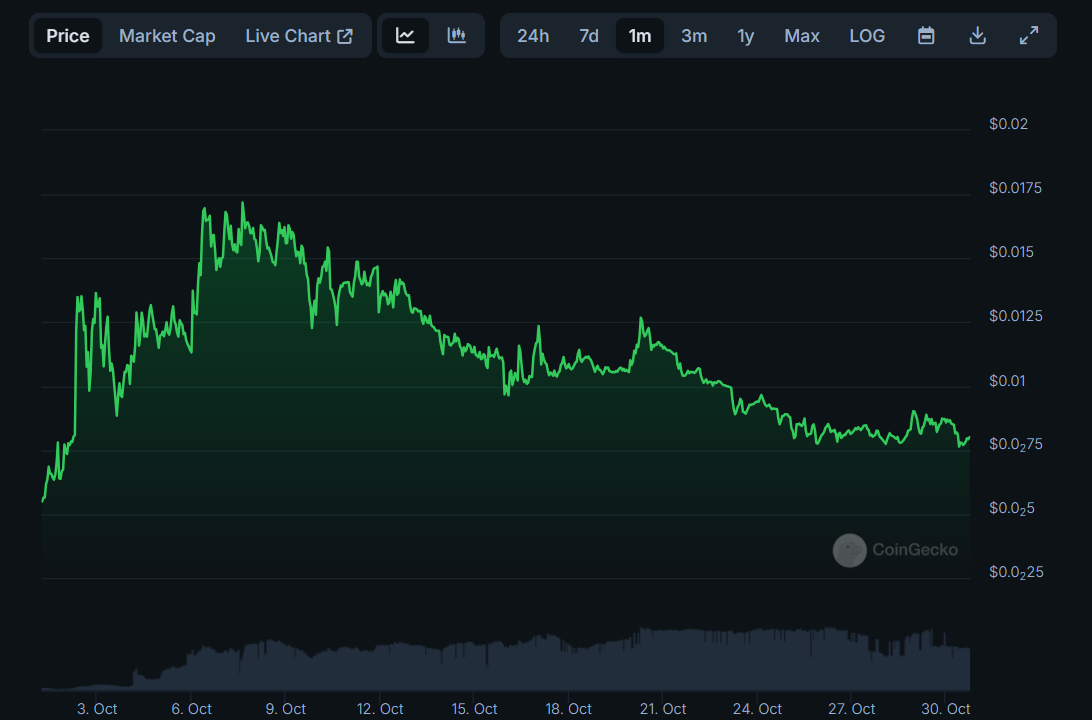Show Max time range

tap(802, 36)
